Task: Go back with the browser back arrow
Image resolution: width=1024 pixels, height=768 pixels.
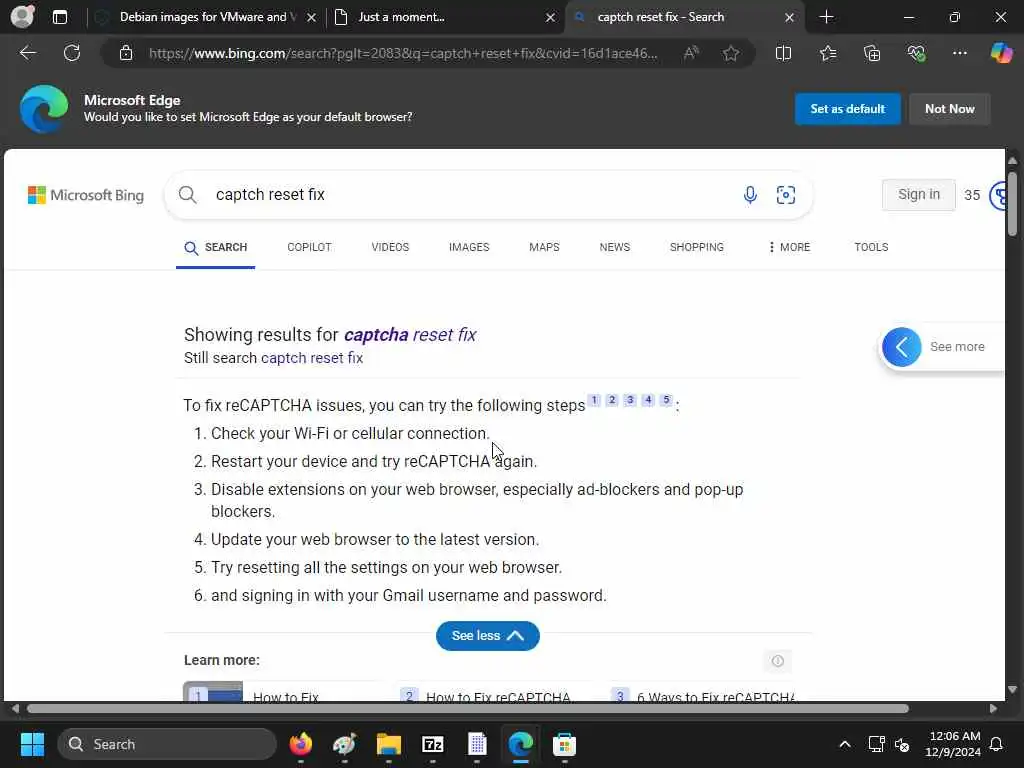Action: click(x=27, y=53)
